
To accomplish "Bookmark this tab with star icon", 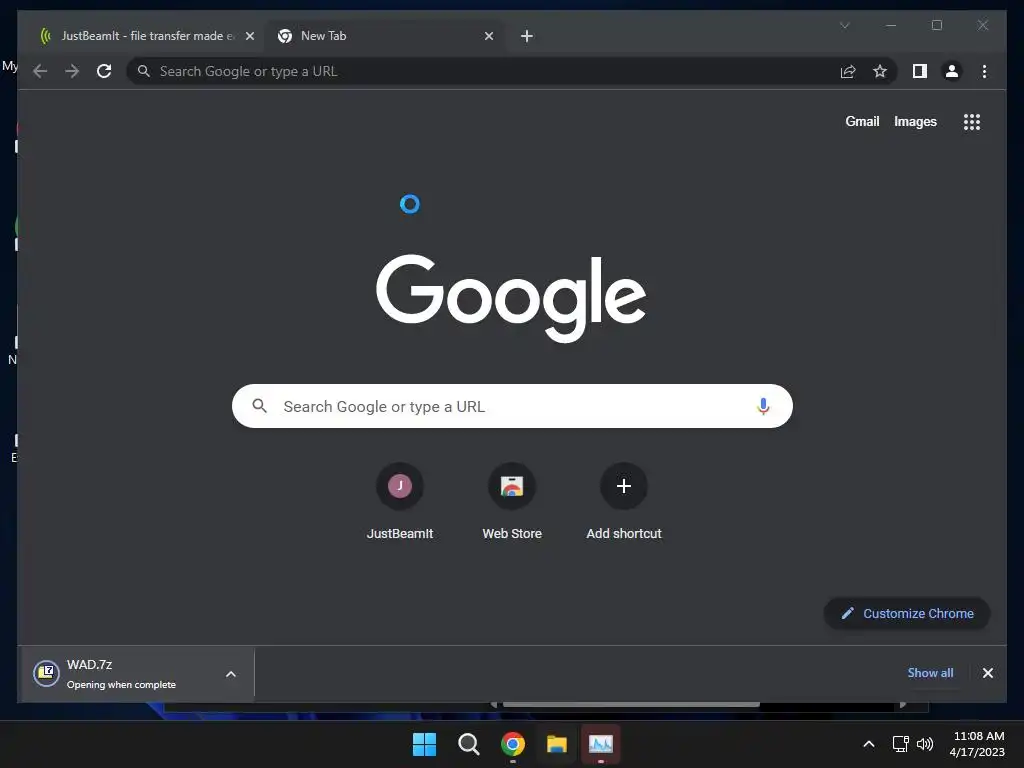I will [x=880, y=71].
